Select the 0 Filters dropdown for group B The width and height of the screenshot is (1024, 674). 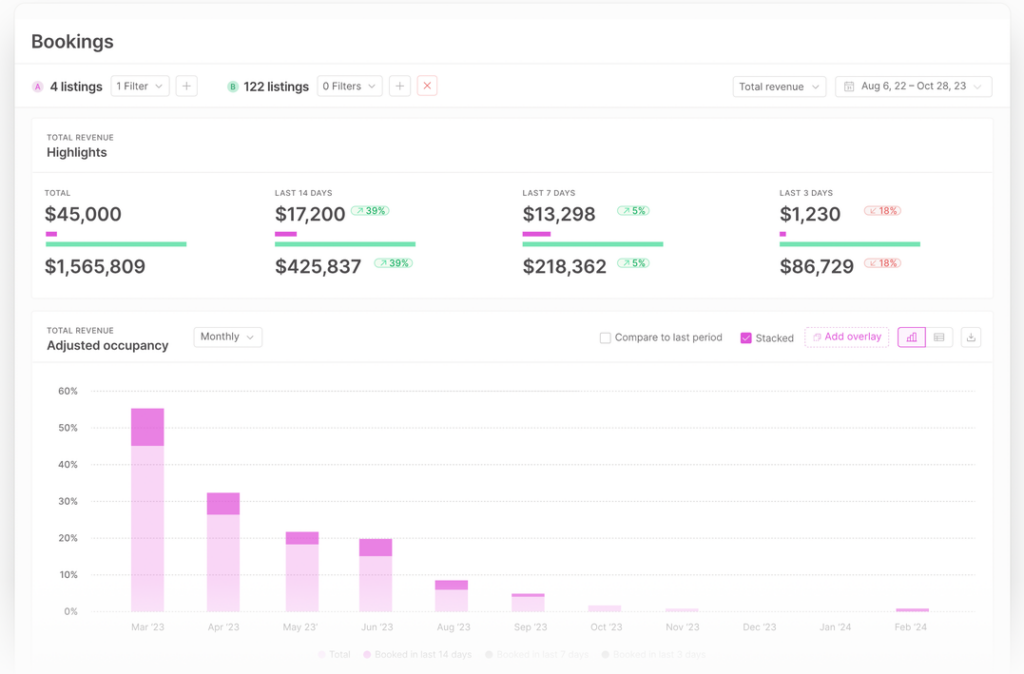pyautogui.click(x=349, y=86)
